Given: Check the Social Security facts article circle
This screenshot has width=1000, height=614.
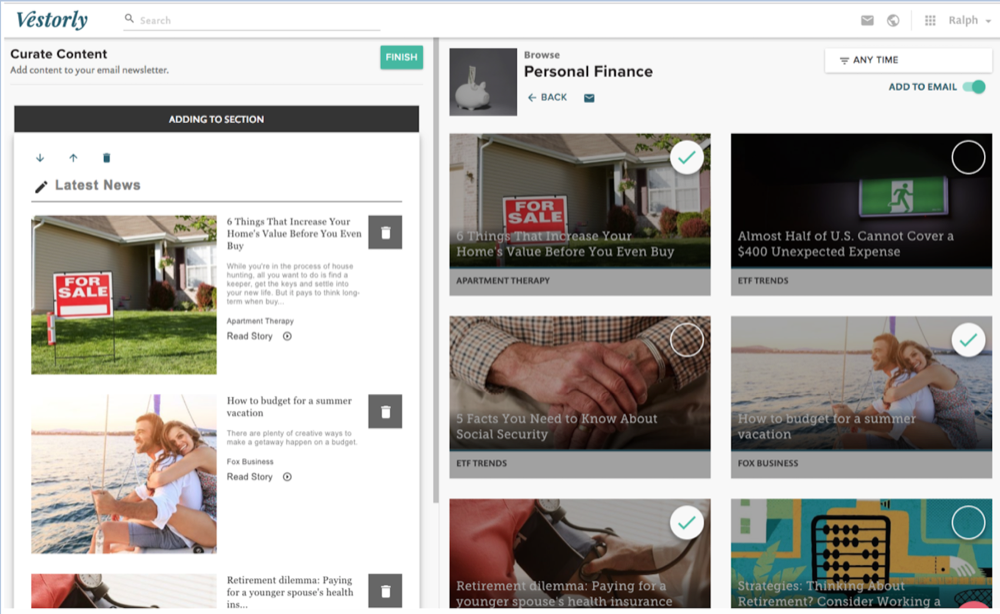Looking at the screenshot, I should [686, 340].
